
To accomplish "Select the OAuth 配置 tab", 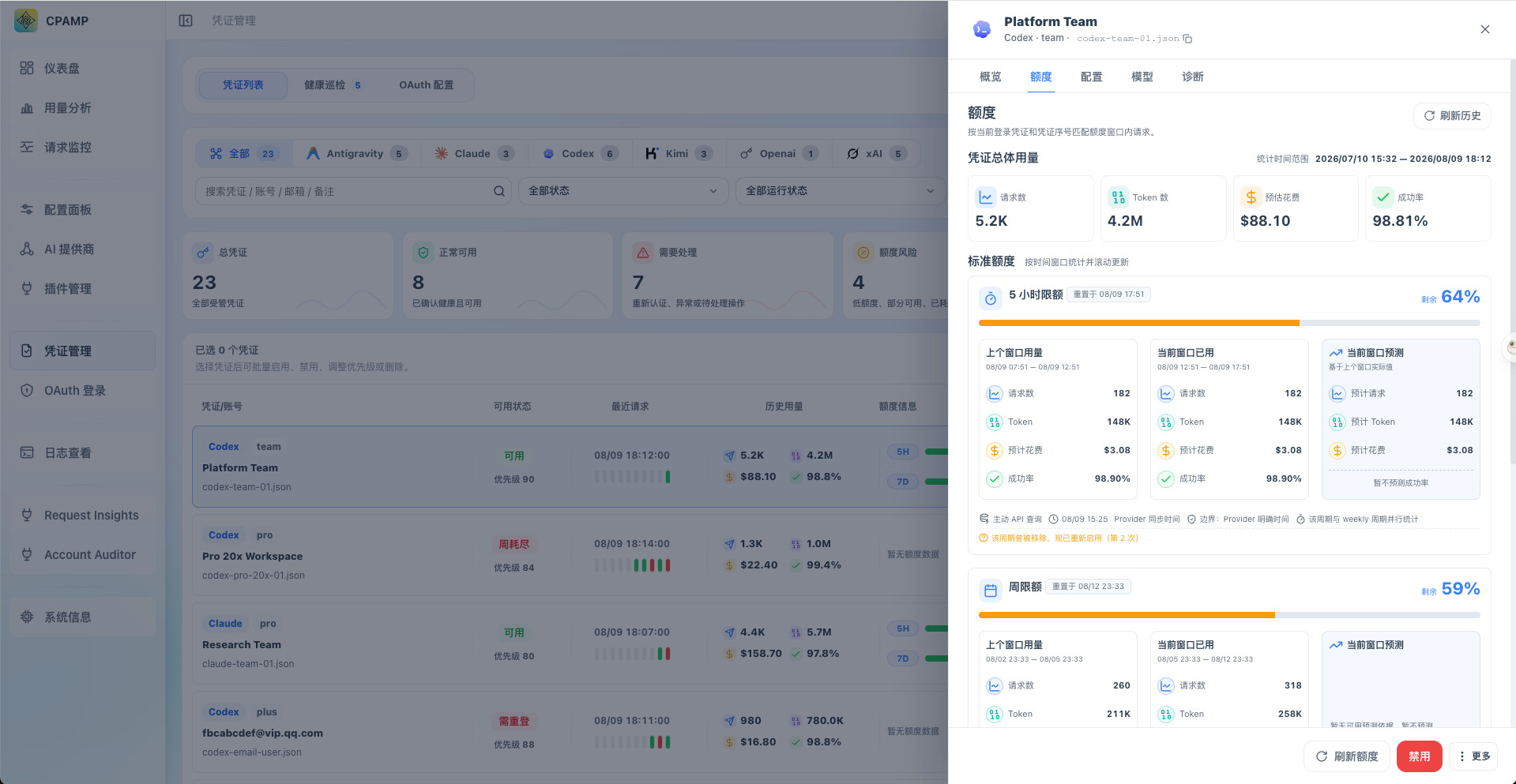I will pos(427,85).
